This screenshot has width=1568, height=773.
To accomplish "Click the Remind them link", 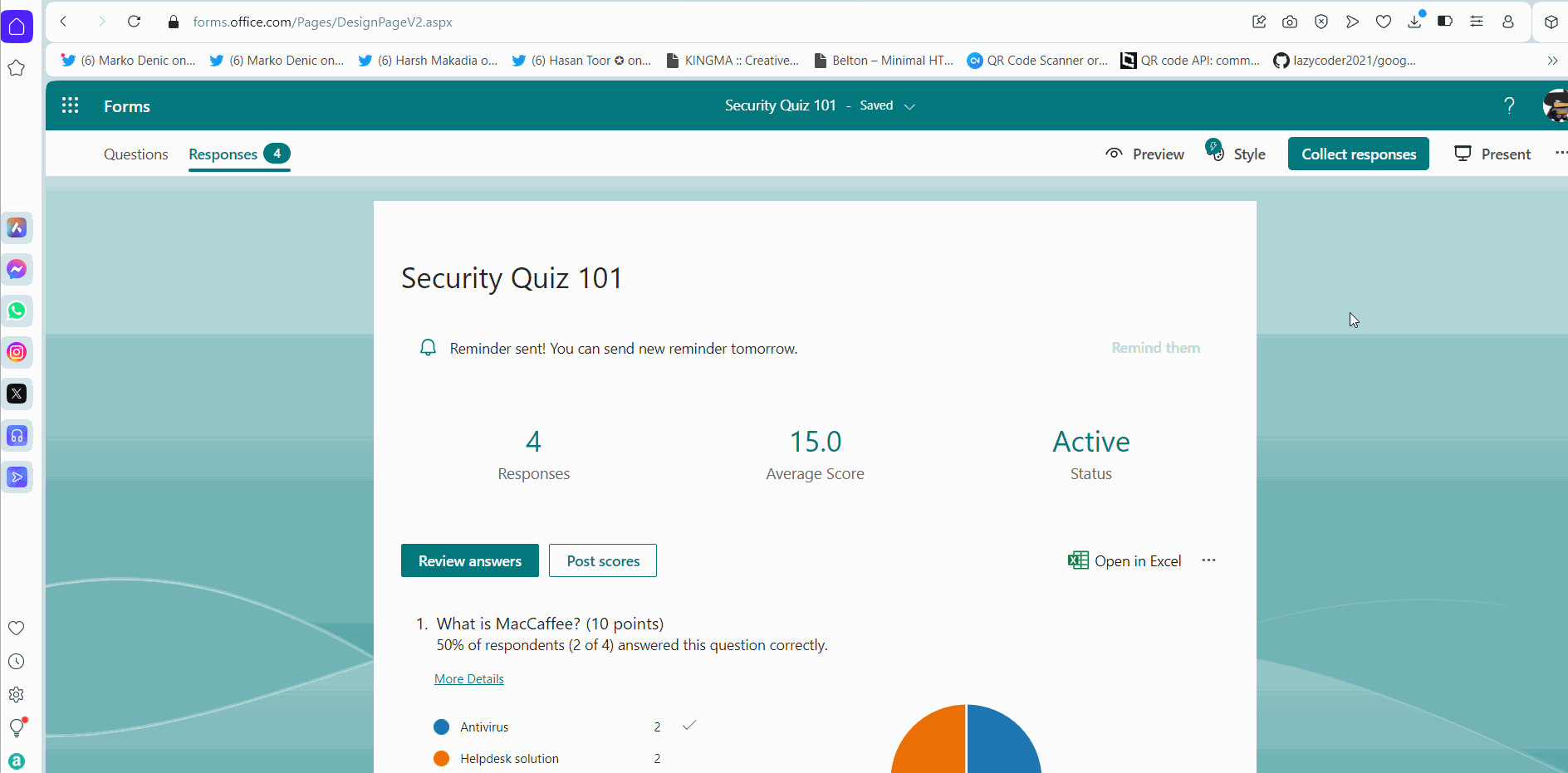I will (x=1155, y=348).
